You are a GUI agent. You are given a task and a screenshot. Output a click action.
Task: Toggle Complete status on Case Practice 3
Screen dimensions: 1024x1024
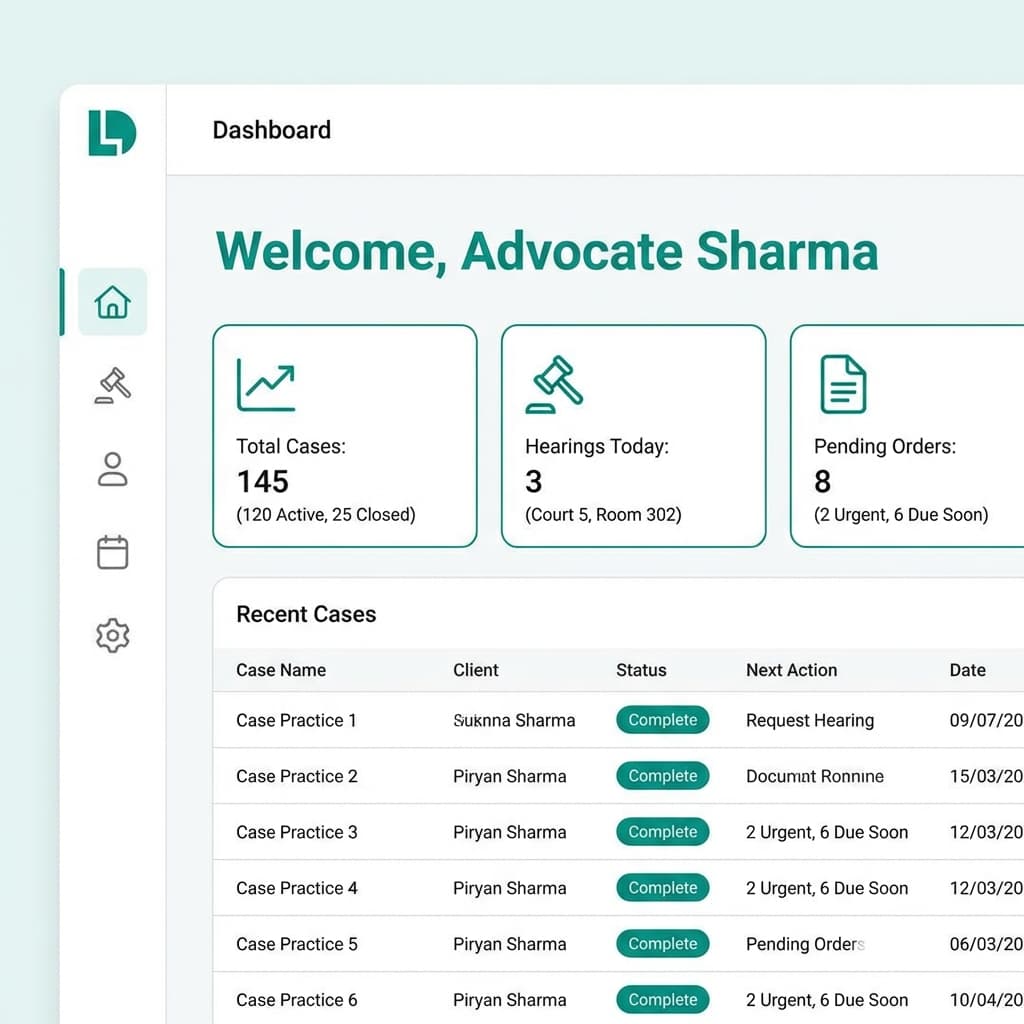point(662,832)
